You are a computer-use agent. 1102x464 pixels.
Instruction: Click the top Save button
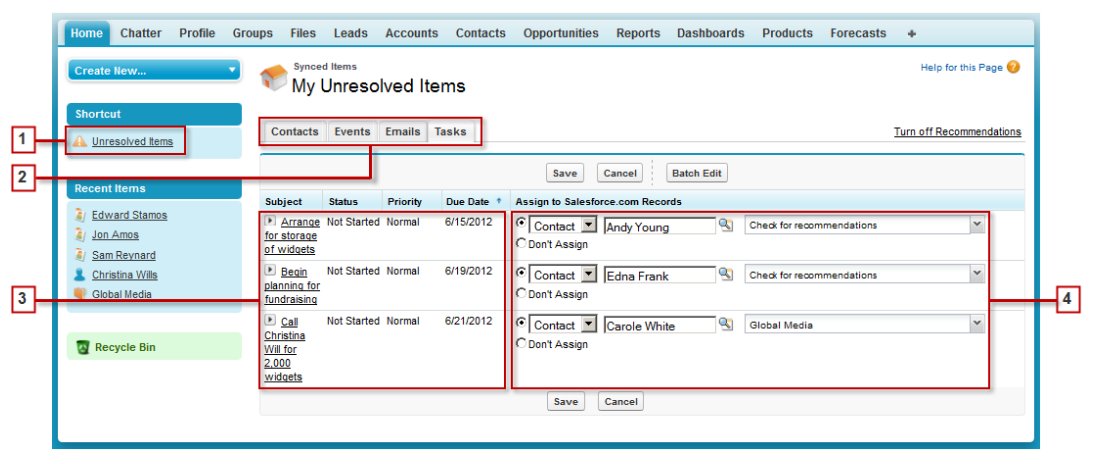(564, 173)
